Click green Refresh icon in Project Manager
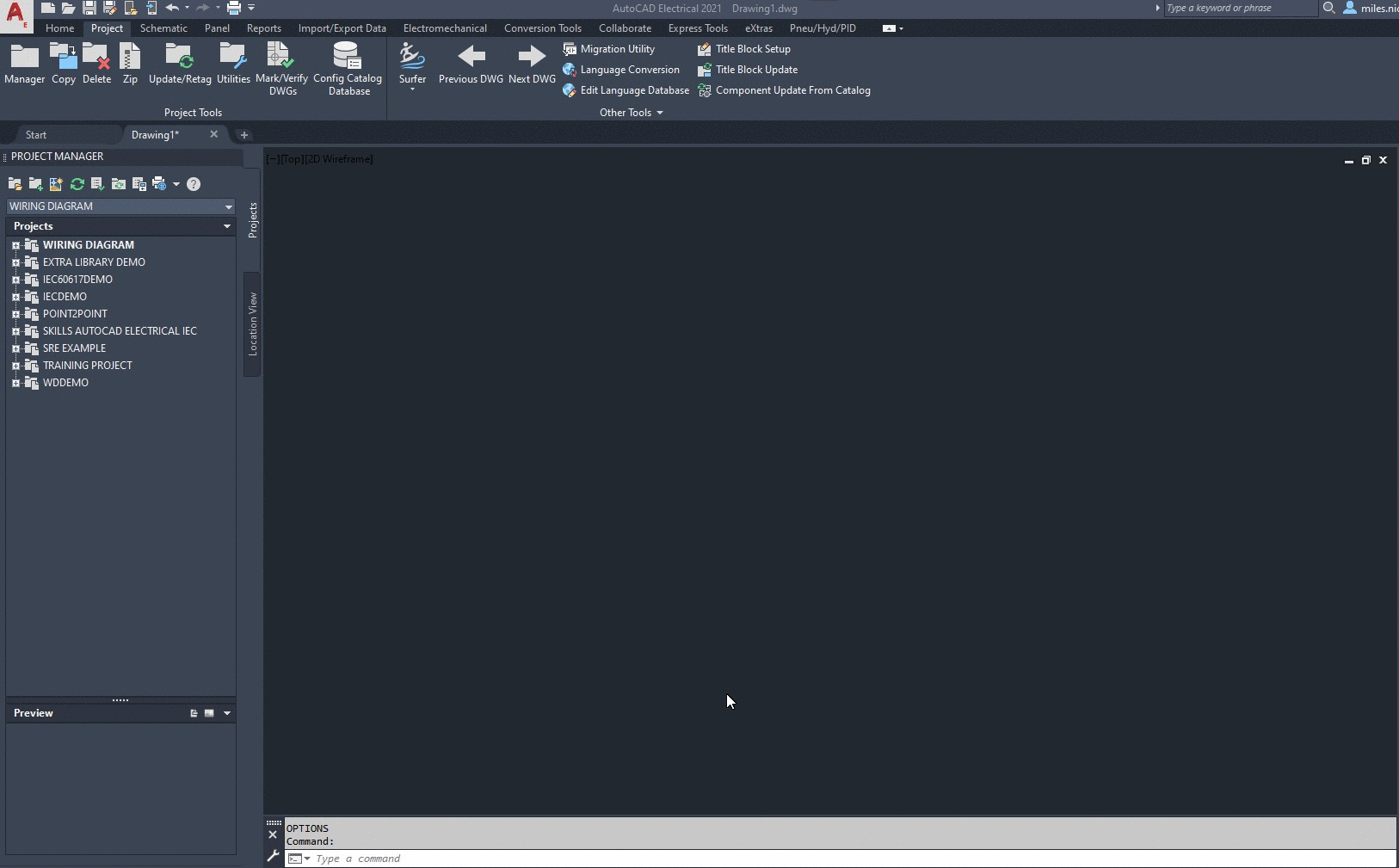This screenshot has width=1399, height=868. click(x=77, y=184)
